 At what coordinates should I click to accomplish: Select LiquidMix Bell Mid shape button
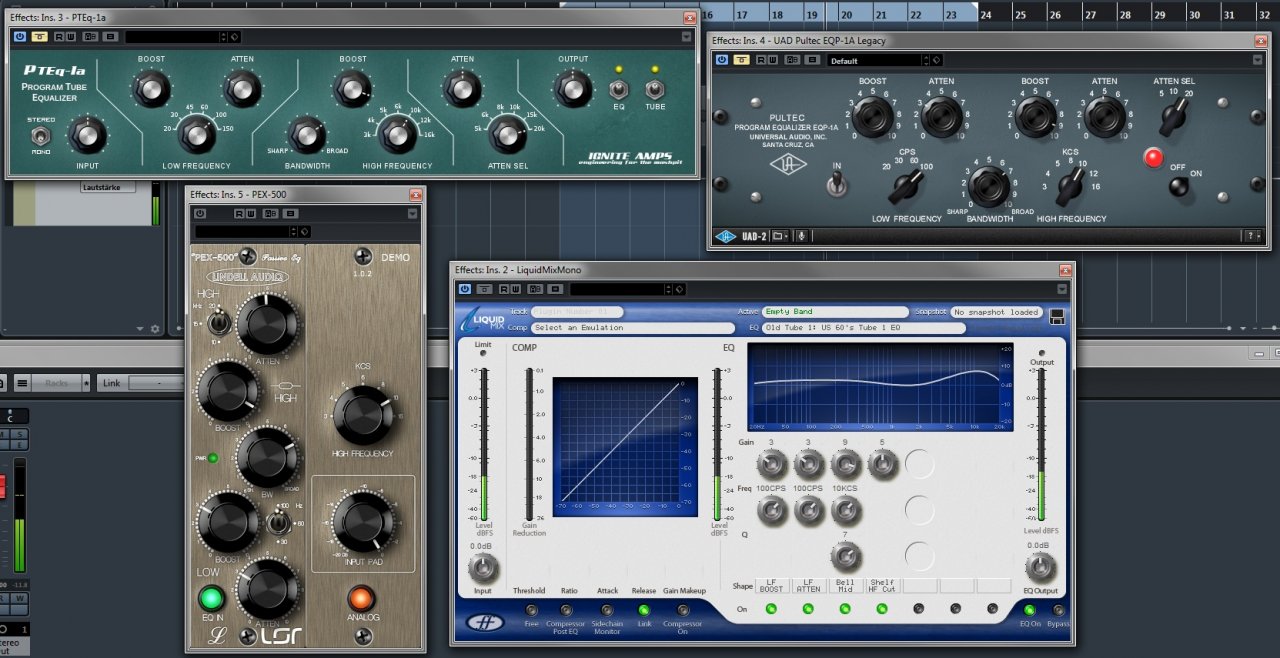(x=845, y=585)
